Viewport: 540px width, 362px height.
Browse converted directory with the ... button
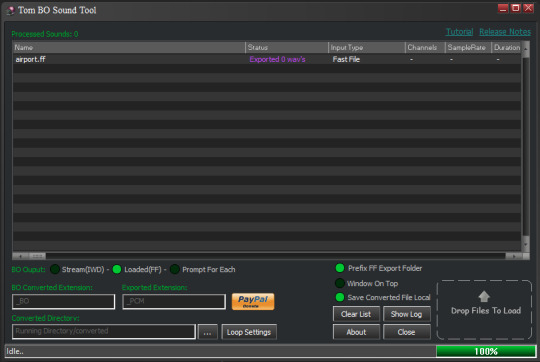click(207, 332)
